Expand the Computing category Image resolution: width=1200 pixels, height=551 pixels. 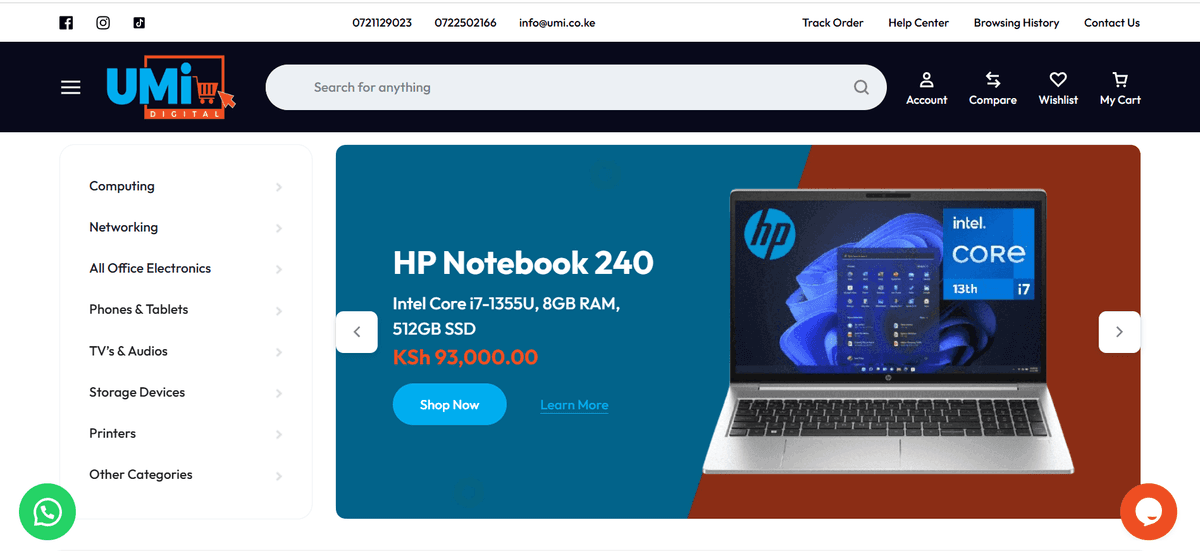tap(186, 186)
